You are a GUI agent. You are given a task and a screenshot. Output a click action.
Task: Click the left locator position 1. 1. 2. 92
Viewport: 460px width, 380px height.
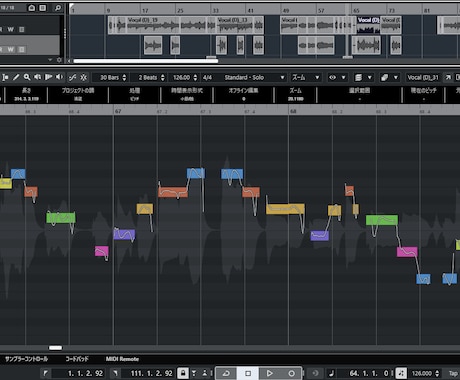(85, 373)
